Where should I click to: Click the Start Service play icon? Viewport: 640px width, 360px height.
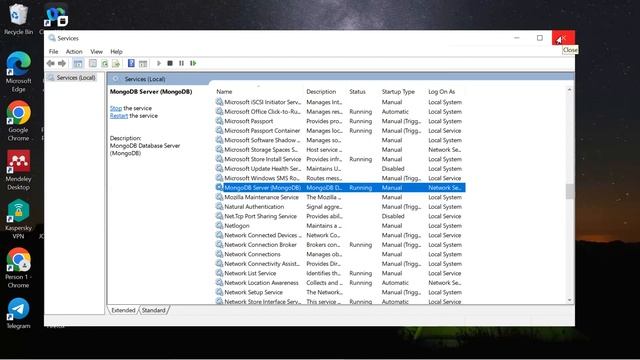(159, 63)
